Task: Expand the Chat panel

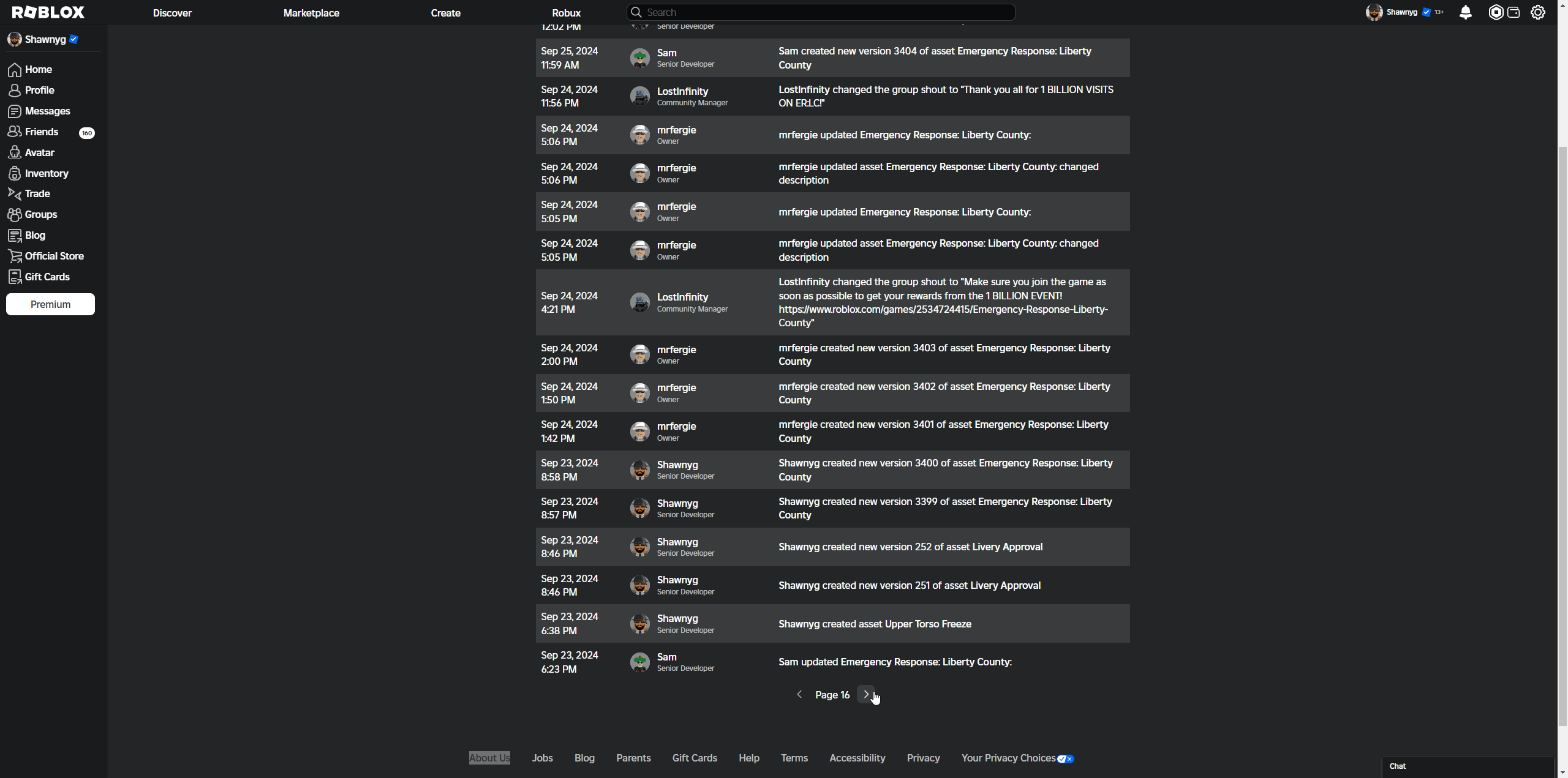Action: pyautogui.click(x=1468, y=766)
